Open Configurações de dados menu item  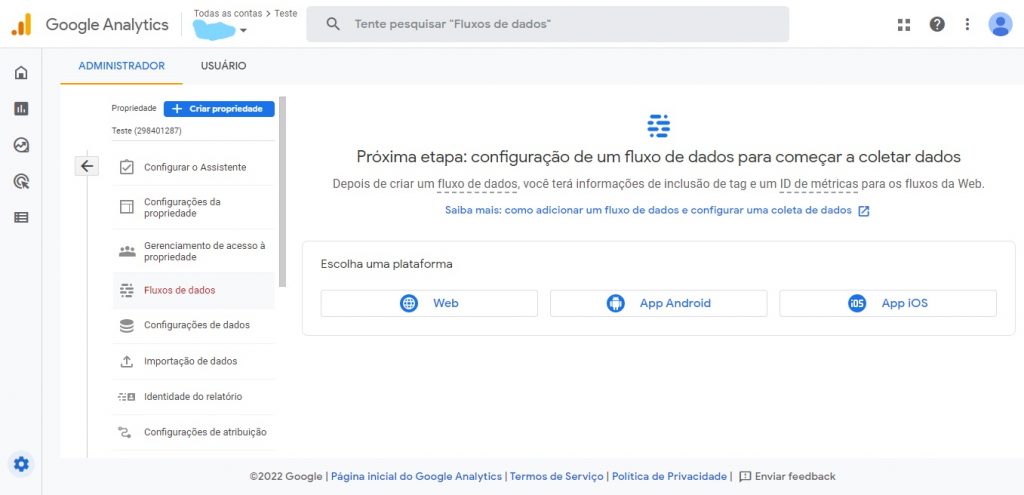tap(193, 325)
